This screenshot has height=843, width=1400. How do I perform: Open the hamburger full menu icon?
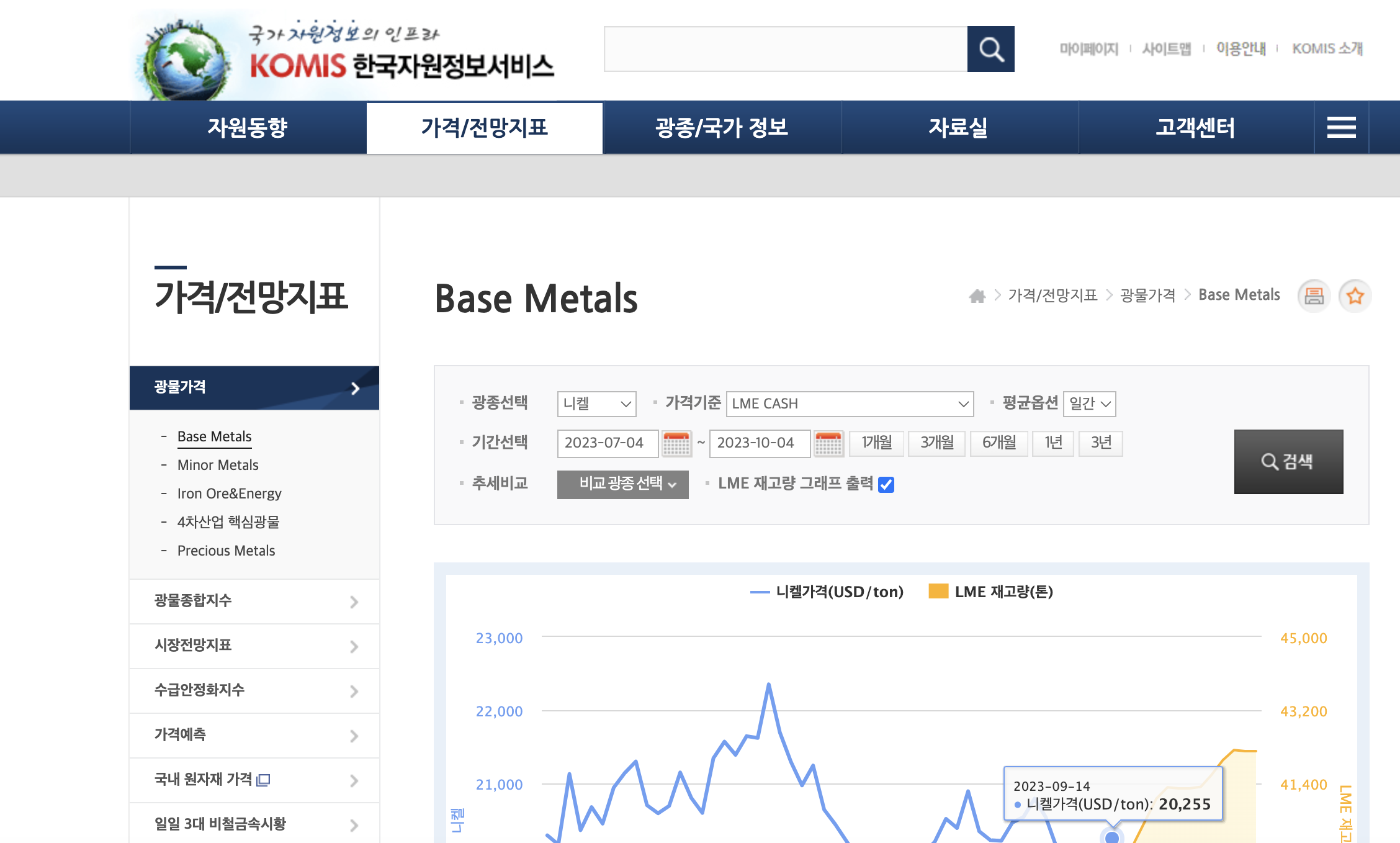(x=1341, y=127)
